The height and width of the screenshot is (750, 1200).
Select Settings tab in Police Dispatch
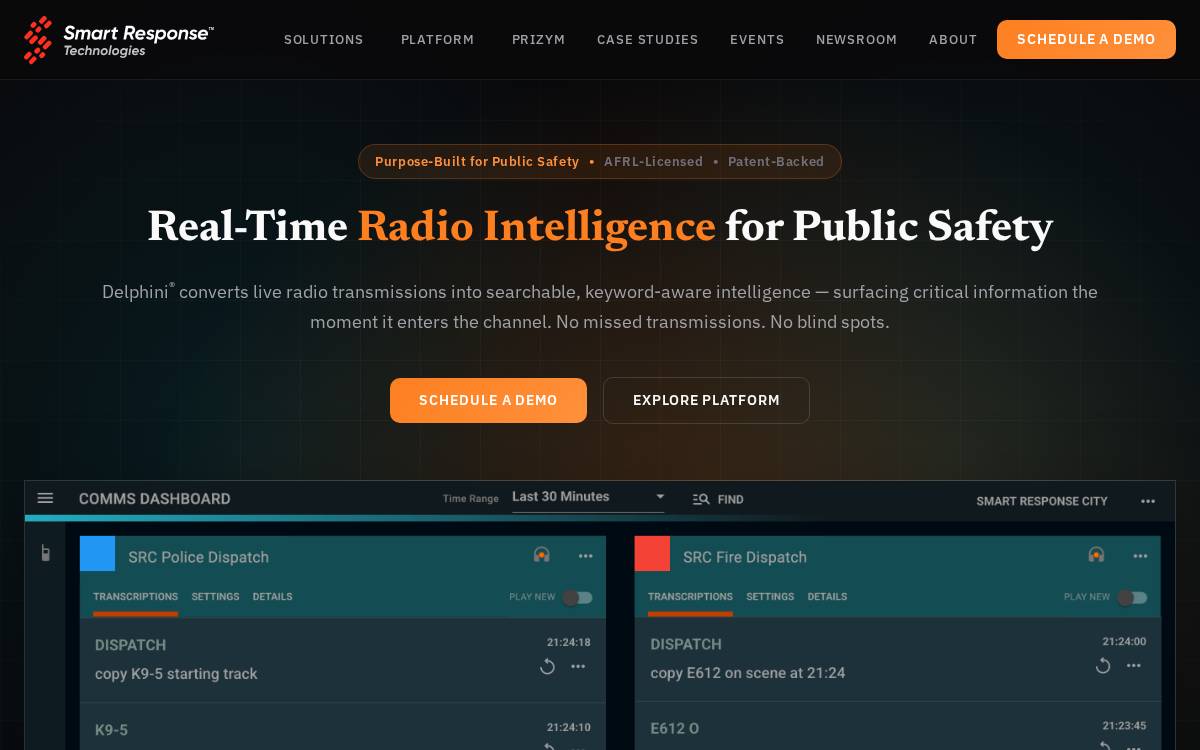click(x=216, y=597)
